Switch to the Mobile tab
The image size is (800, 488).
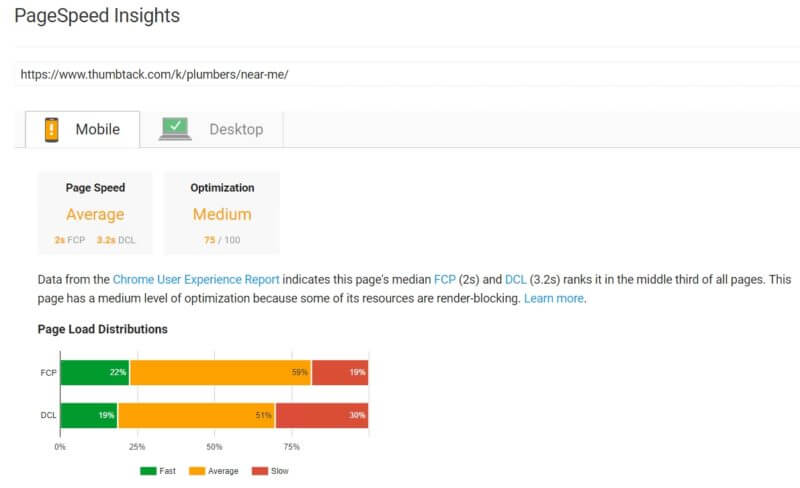pyautogui.click(x=83, y=130)
